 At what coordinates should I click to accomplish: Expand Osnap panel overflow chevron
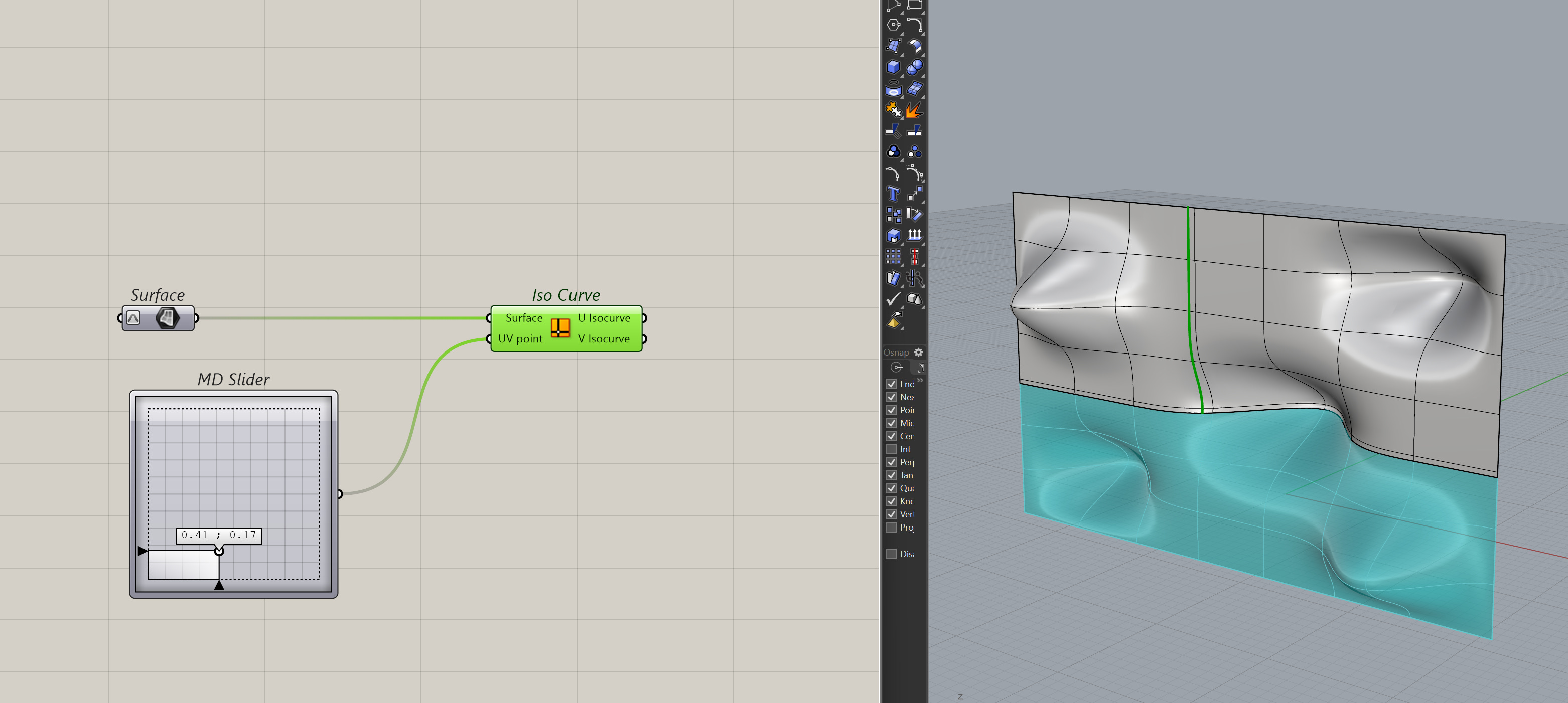tap(920, 380)
